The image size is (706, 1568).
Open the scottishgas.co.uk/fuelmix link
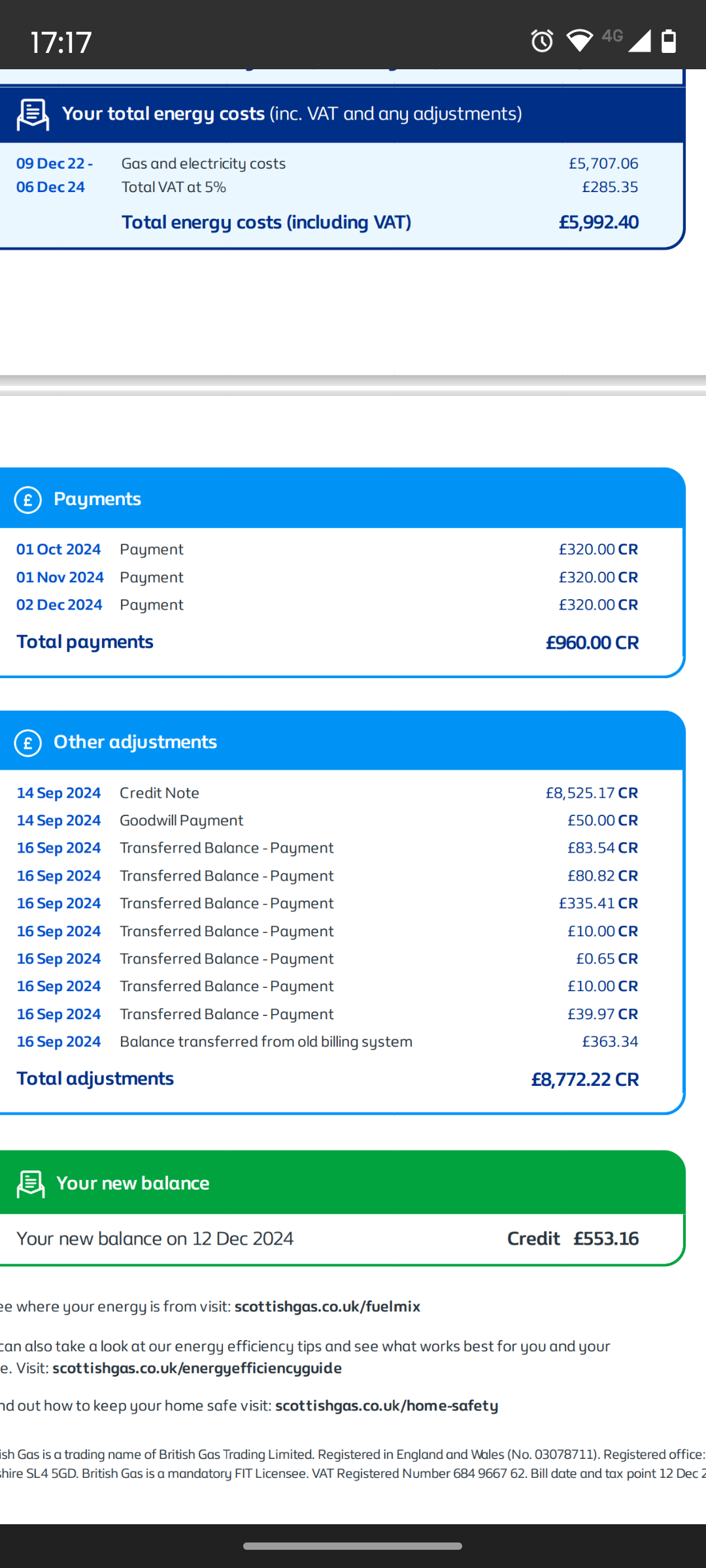coord(327,1306)
